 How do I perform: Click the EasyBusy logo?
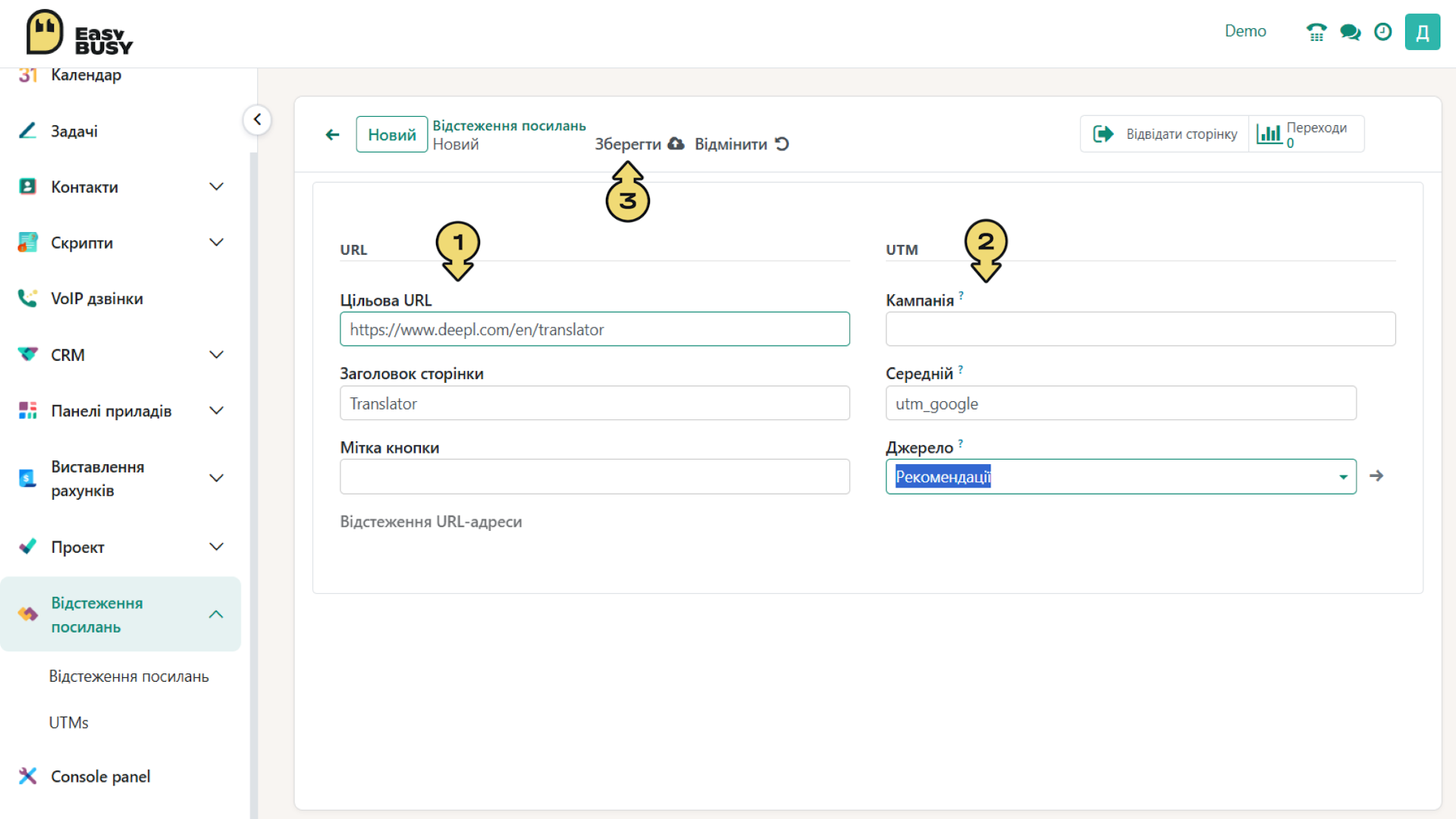tap(79, 33)
